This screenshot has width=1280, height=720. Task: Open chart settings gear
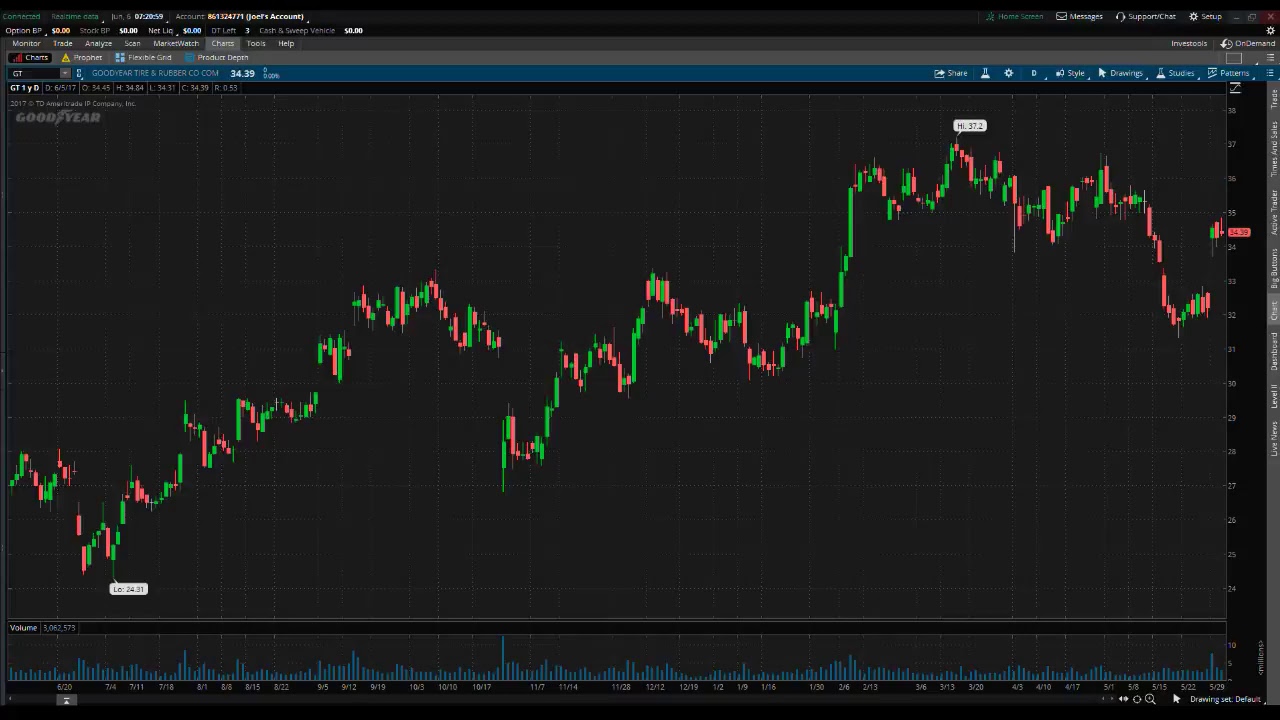tap(1008, 73)
